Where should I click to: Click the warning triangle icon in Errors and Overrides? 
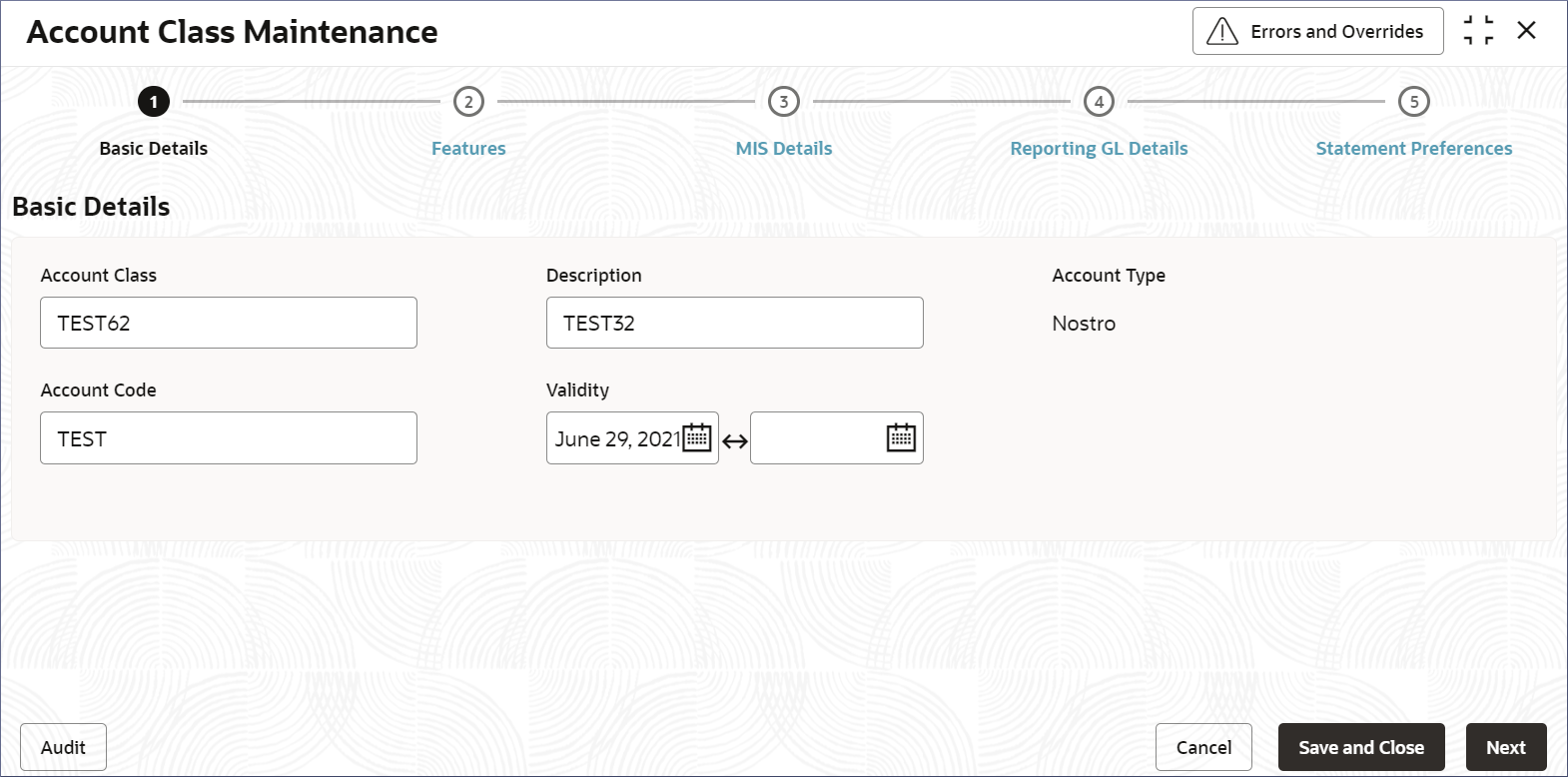[1222, 31]
